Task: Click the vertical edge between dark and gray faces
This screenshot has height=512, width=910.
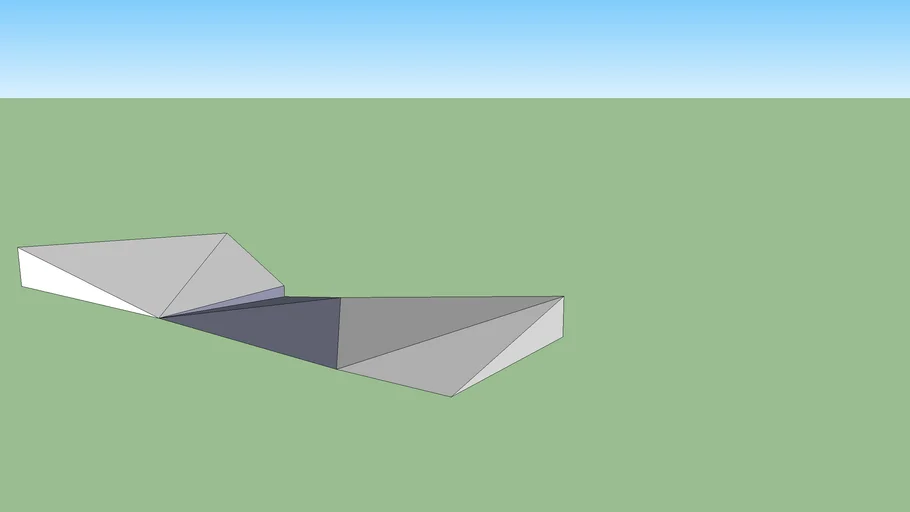Action: (x=339, y=333)
